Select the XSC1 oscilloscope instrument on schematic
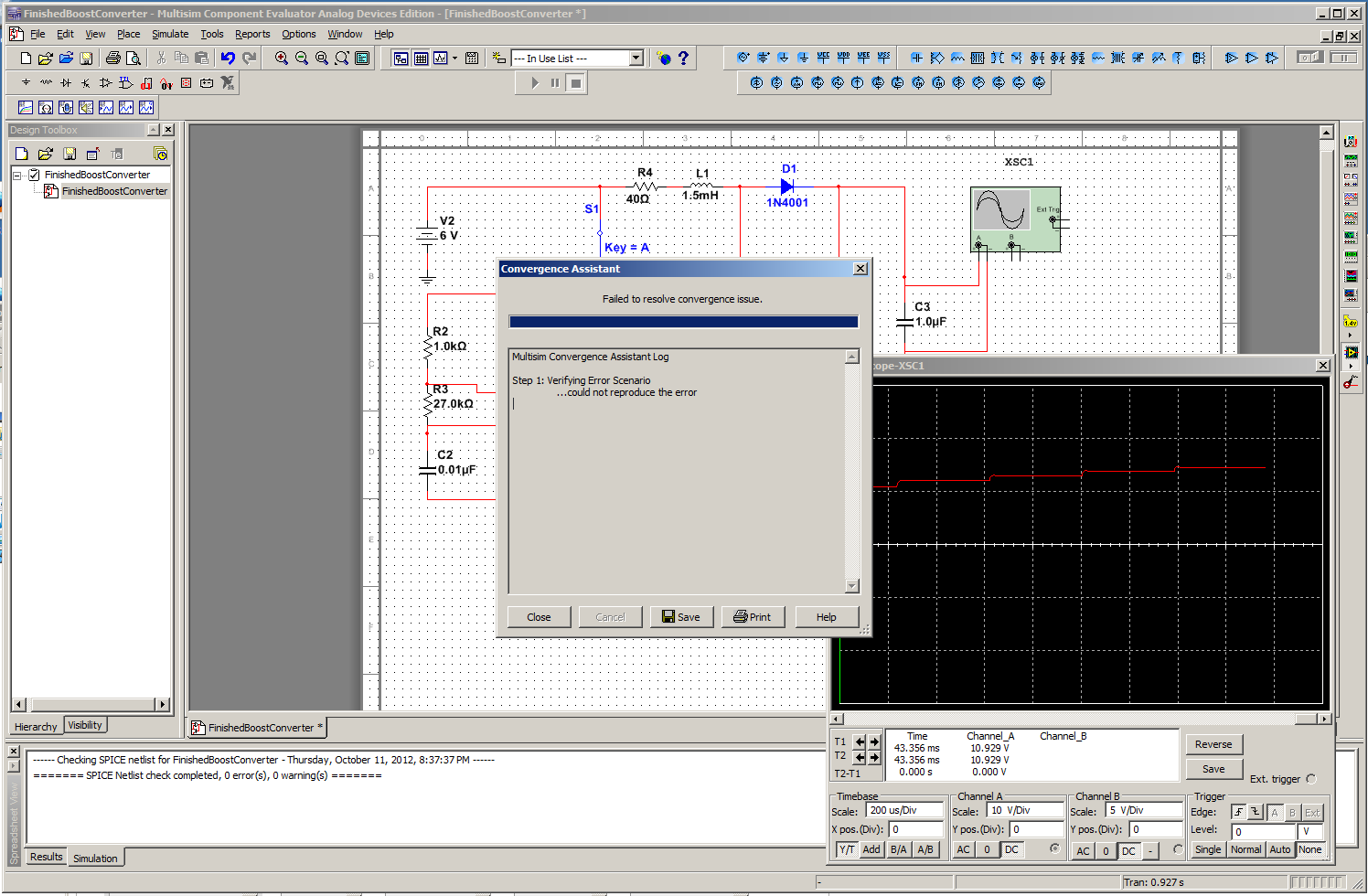This screenshot has width=1368, height=896. [1015, 219]
